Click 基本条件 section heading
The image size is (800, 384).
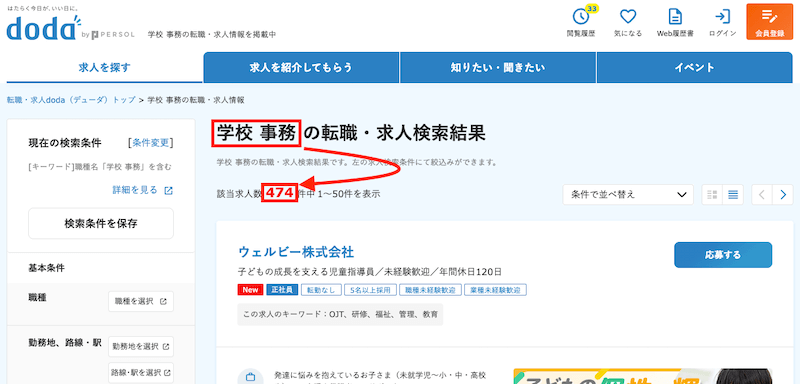tap(46, 268)
